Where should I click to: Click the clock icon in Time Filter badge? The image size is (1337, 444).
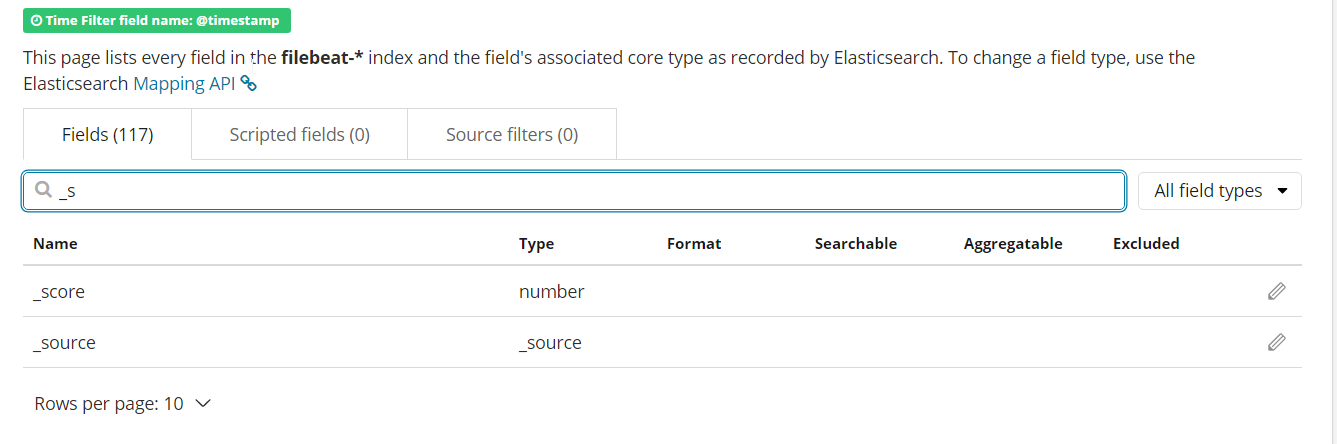[36, 20]
